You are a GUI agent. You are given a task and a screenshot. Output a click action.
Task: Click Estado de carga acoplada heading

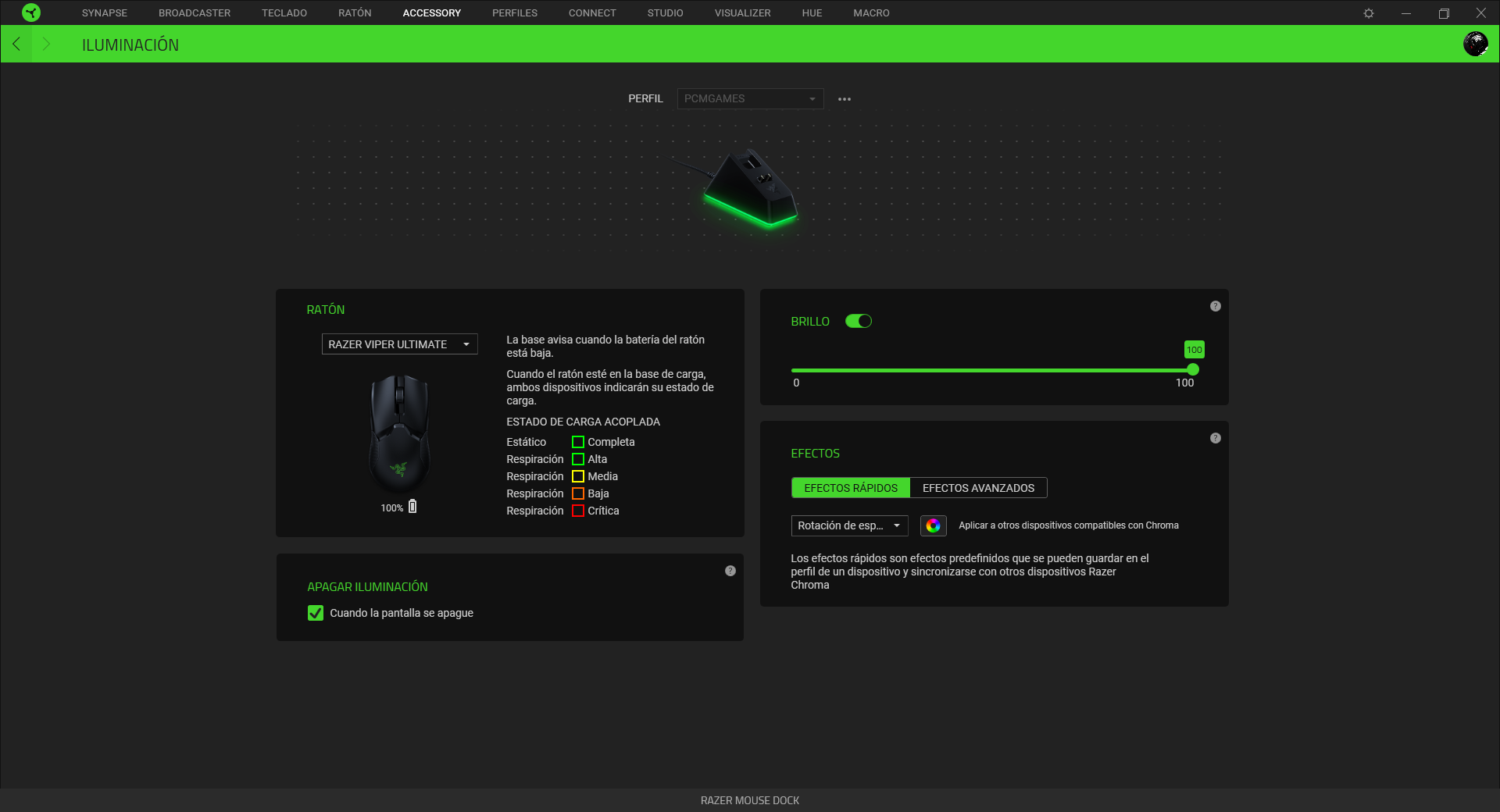(x=583, y=422)
